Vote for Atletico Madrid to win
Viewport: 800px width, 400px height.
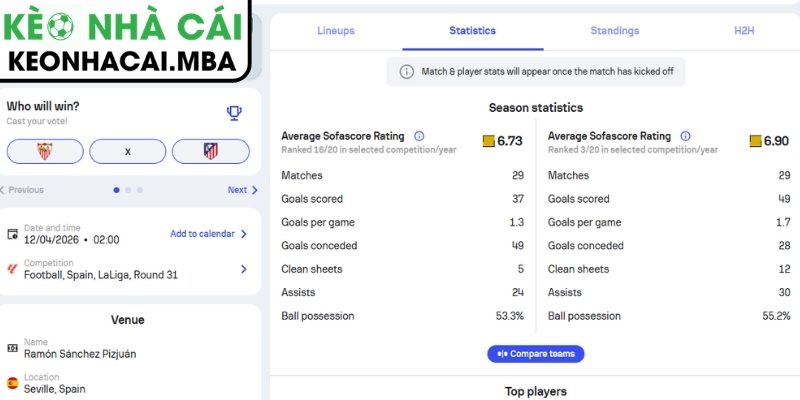(210, 151)
